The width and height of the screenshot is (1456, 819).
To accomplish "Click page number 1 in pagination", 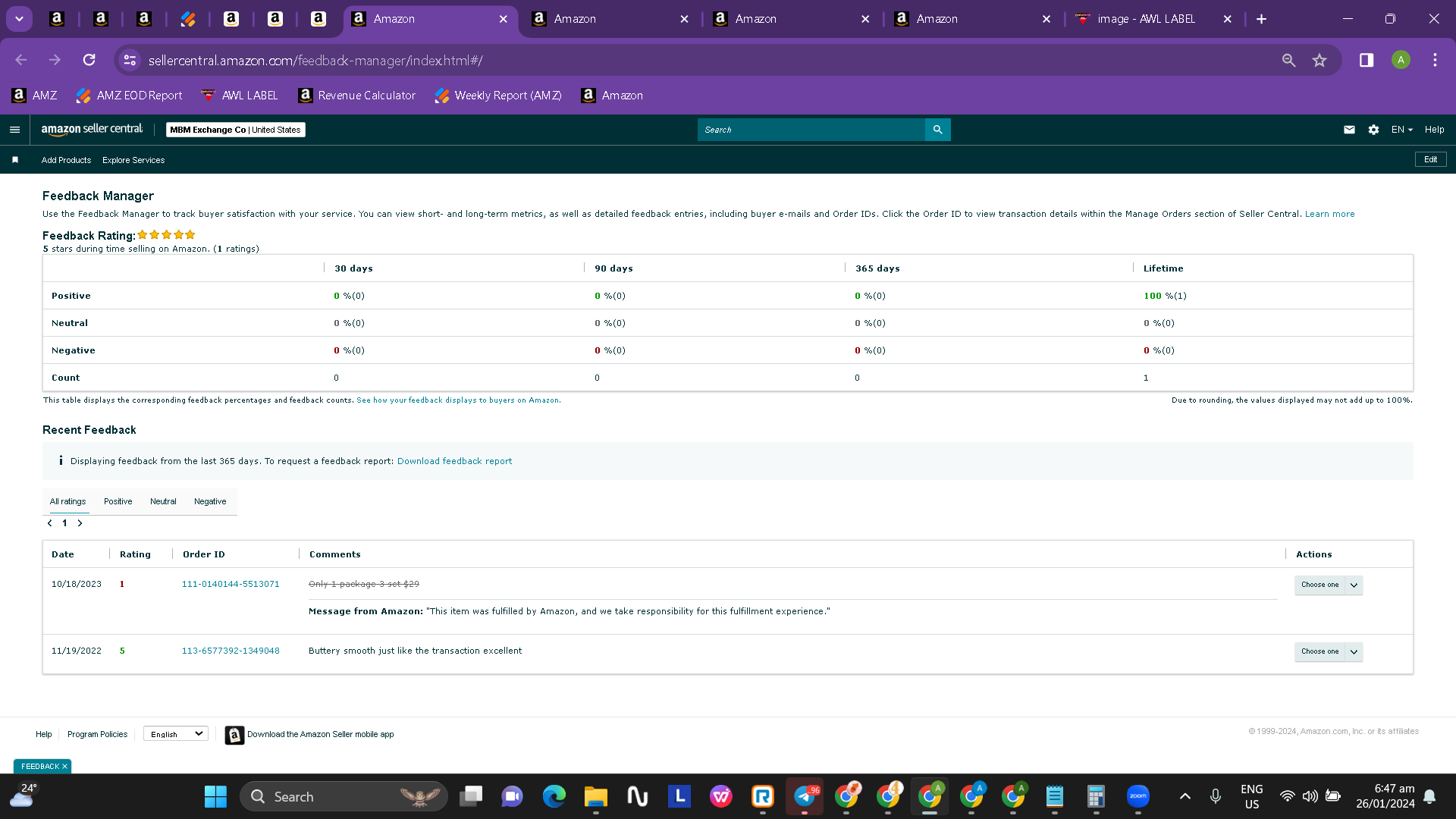I will pyautogui.click(x=64, y=523).
